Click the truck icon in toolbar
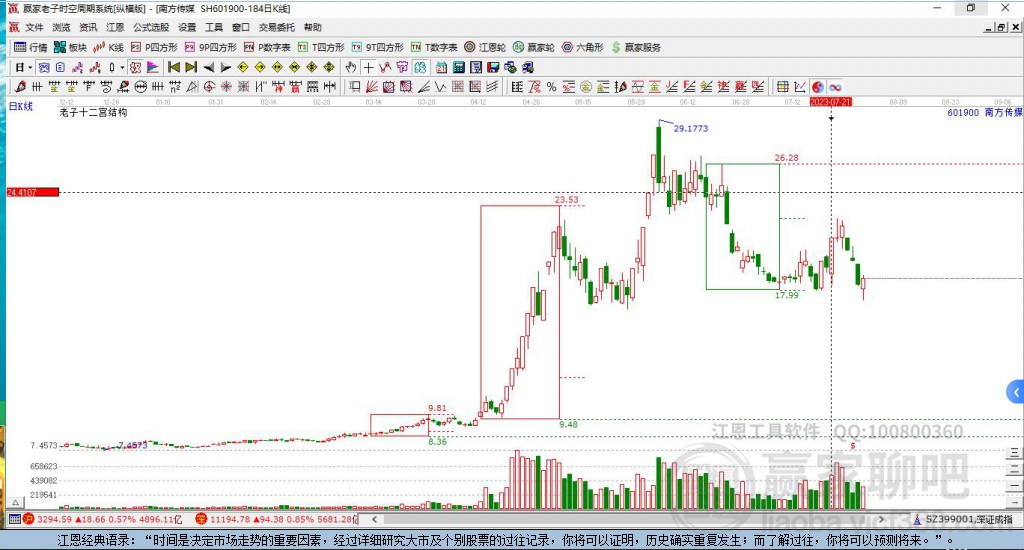This screenshot has height=550, width=1024. [527, 67]
